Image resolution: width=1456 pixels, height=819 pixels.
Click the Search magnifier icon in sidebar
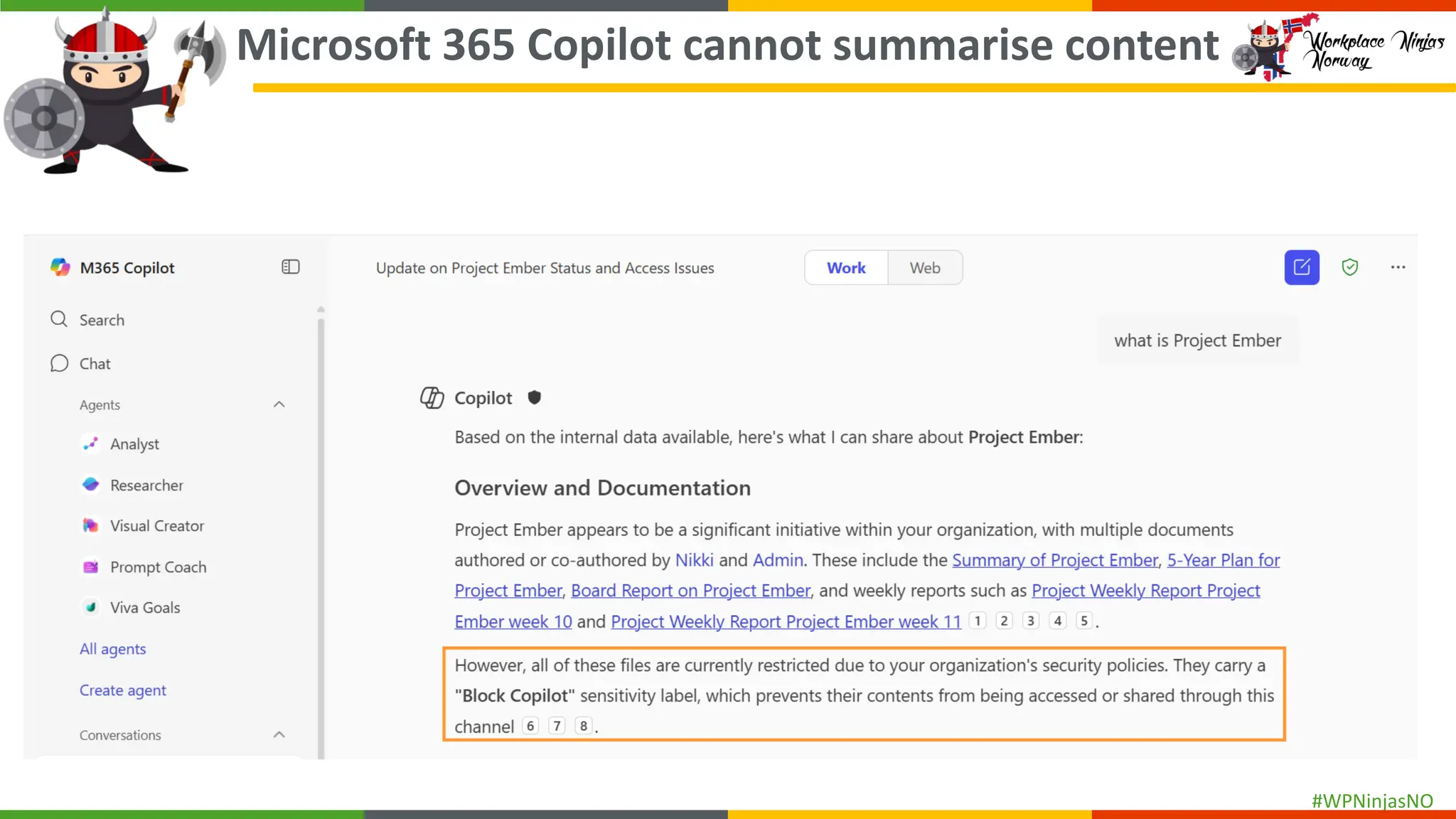click(x=59, y=319)
